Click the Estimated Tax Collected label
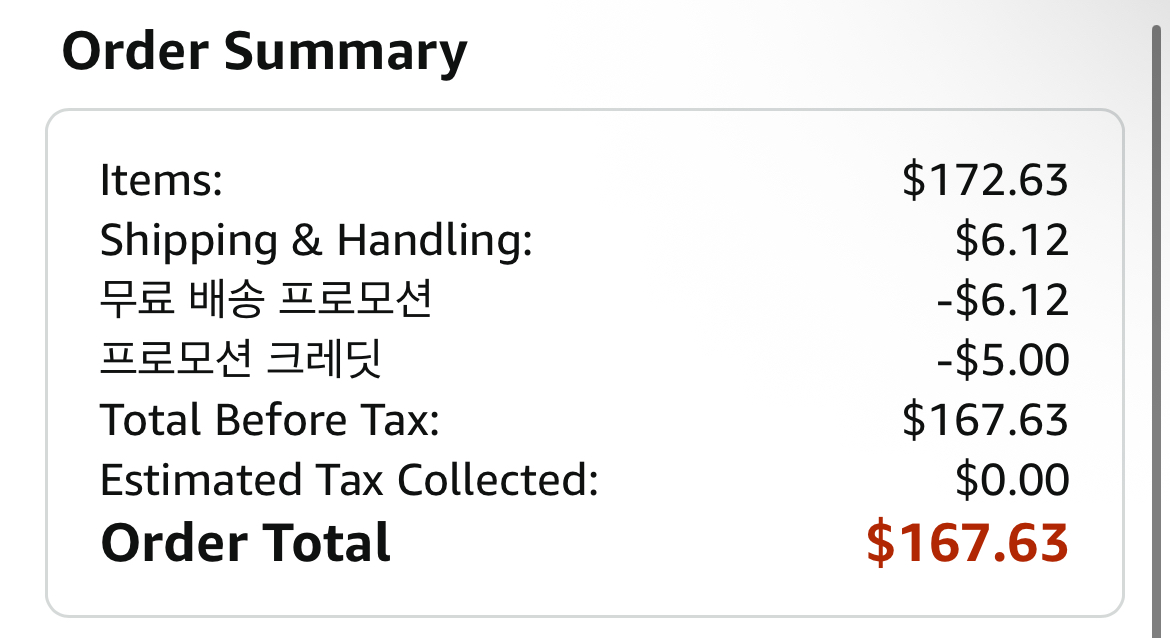This screenshot has height=638, width=1170. pyautogui.click(x=349, y=480)
